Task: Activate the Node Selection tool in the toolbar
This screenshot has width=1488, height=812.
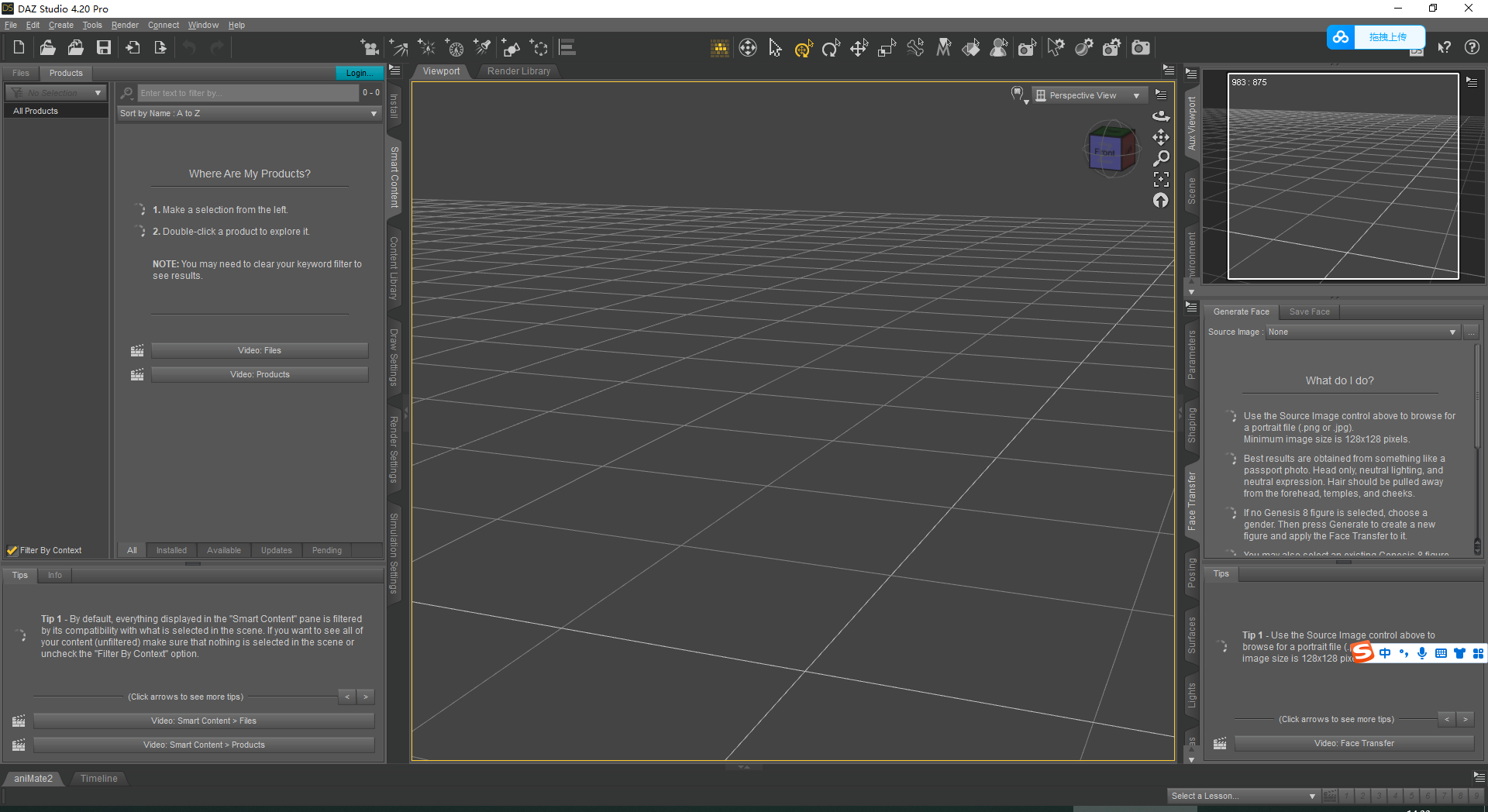Action: 775,48
